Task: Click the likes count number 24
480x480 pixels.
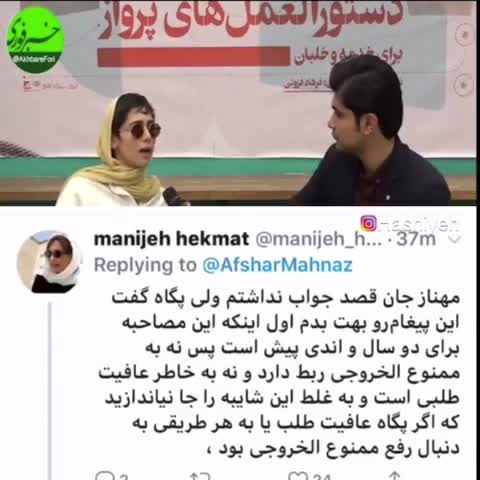Action: (322, 477)
